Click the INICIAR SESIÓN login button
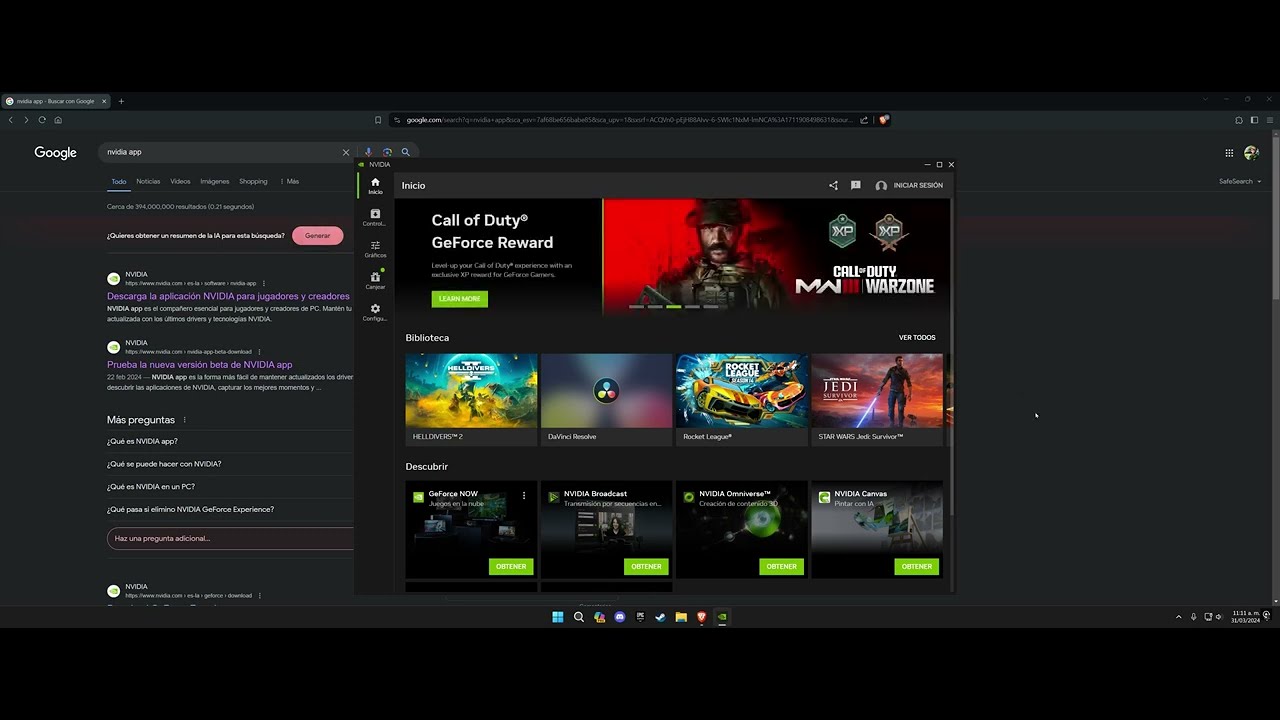Screen dimensions: 1280x720 click(909, 185)
